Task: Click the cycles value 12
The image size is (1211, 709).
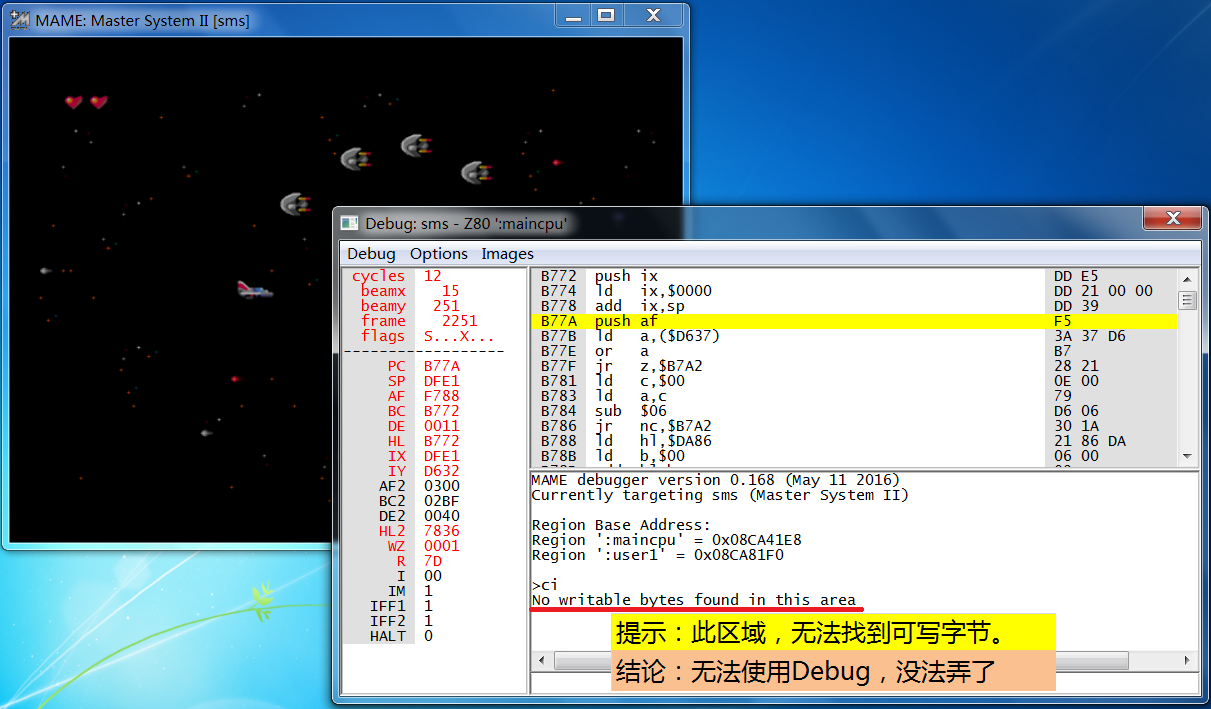Action: pos(432,276)
